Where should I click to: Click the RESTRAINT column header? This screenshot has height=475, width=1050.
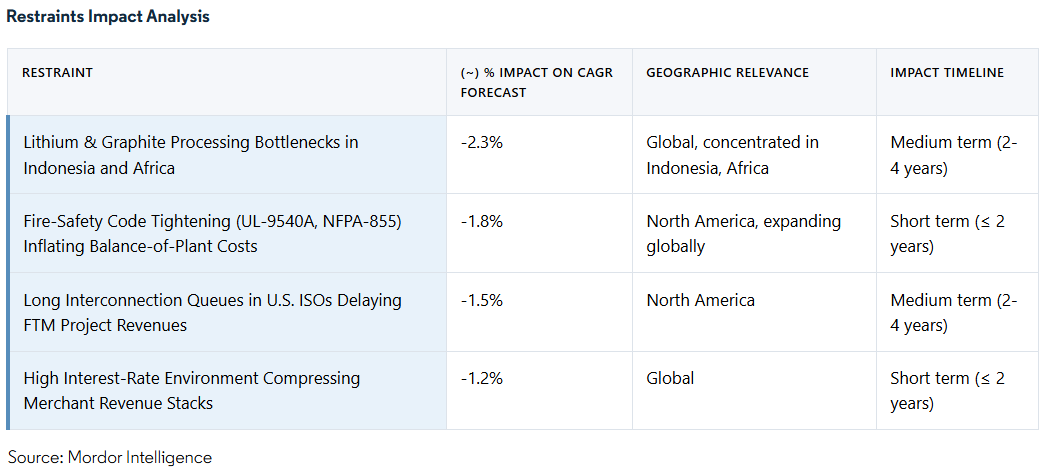[58, 73]
